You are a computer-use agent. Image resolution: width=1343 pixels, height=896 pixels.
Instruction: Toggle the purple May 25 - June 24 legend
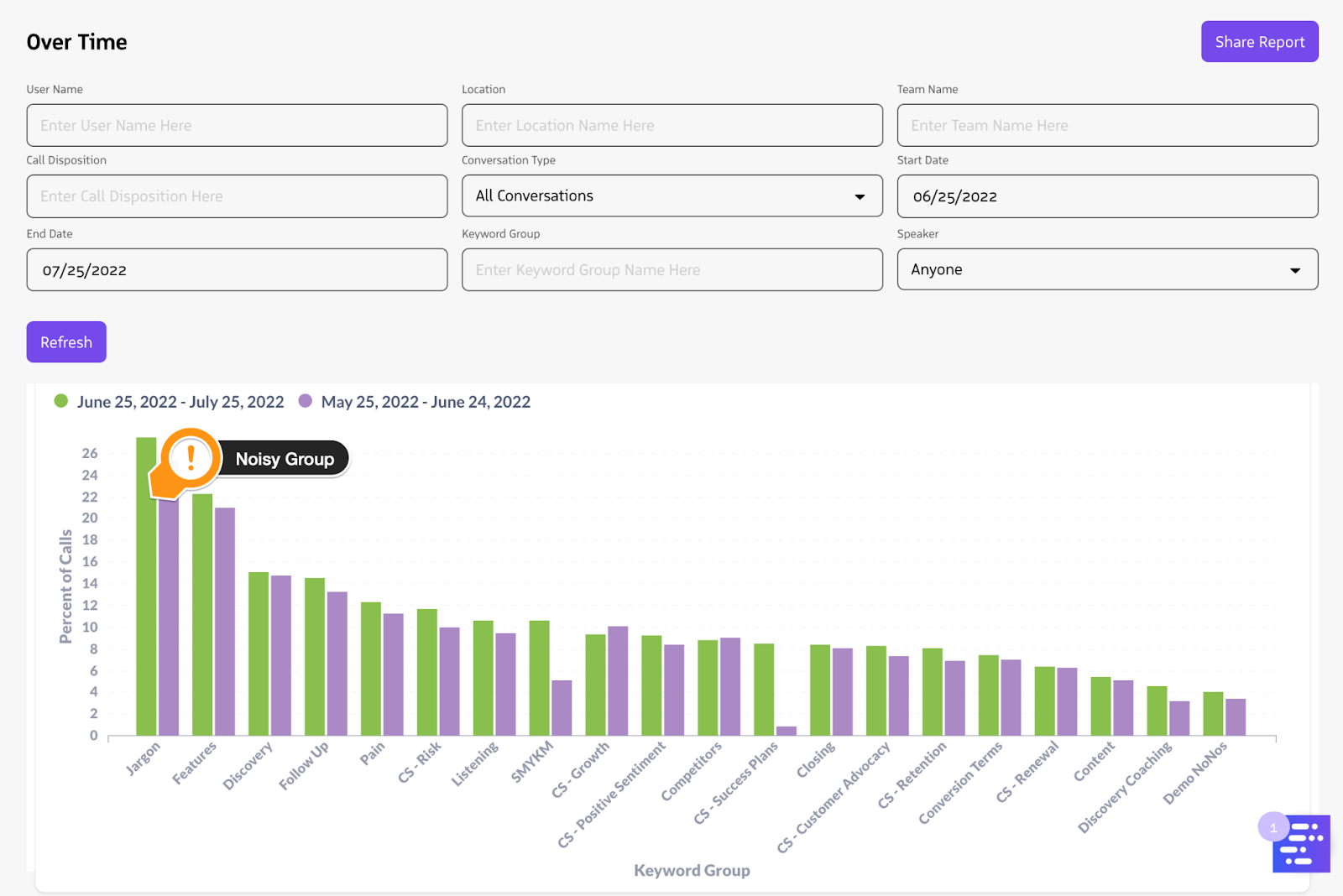(415, 402)
